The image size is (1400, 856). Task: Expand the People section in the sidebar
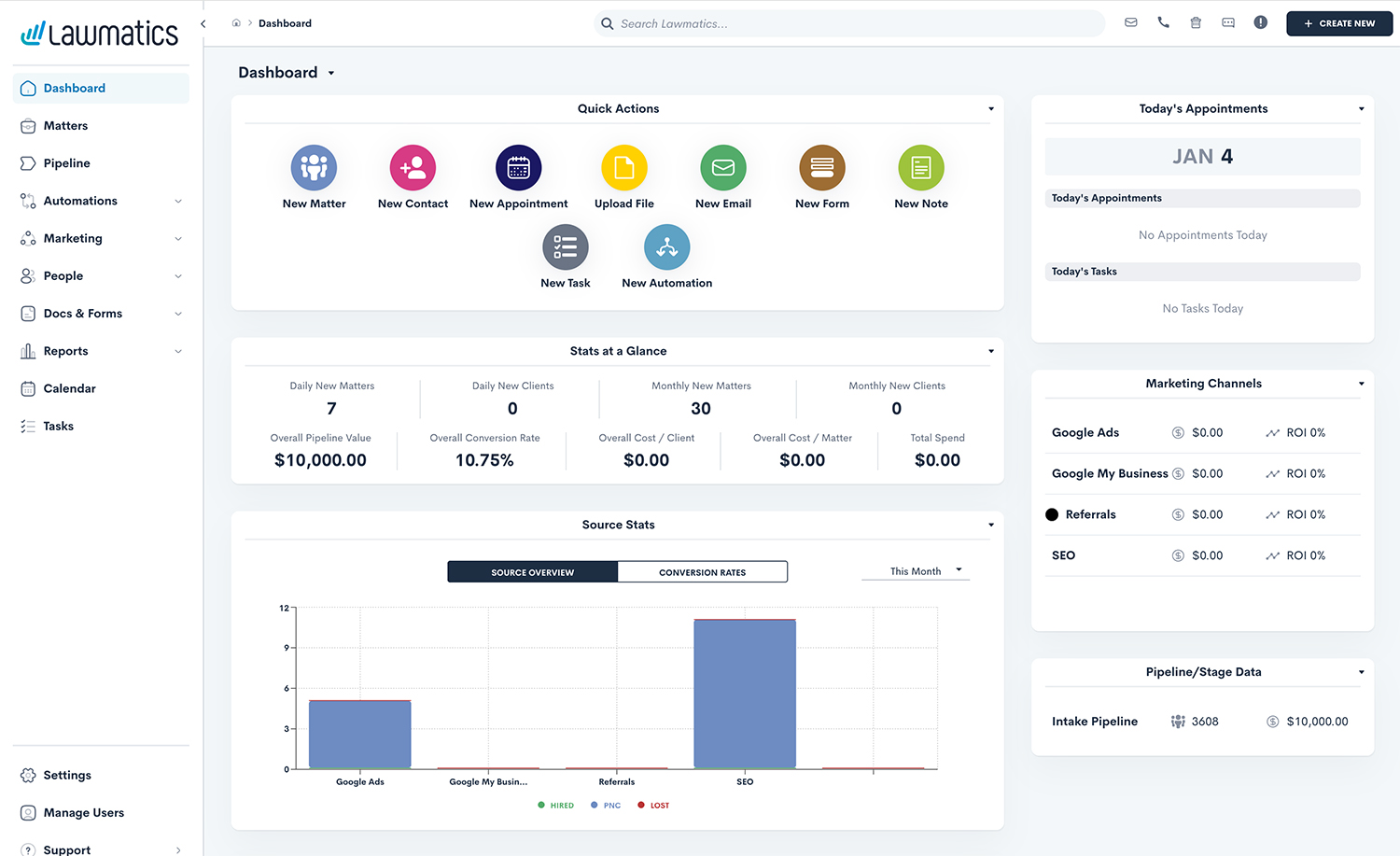tap(101, 275)
